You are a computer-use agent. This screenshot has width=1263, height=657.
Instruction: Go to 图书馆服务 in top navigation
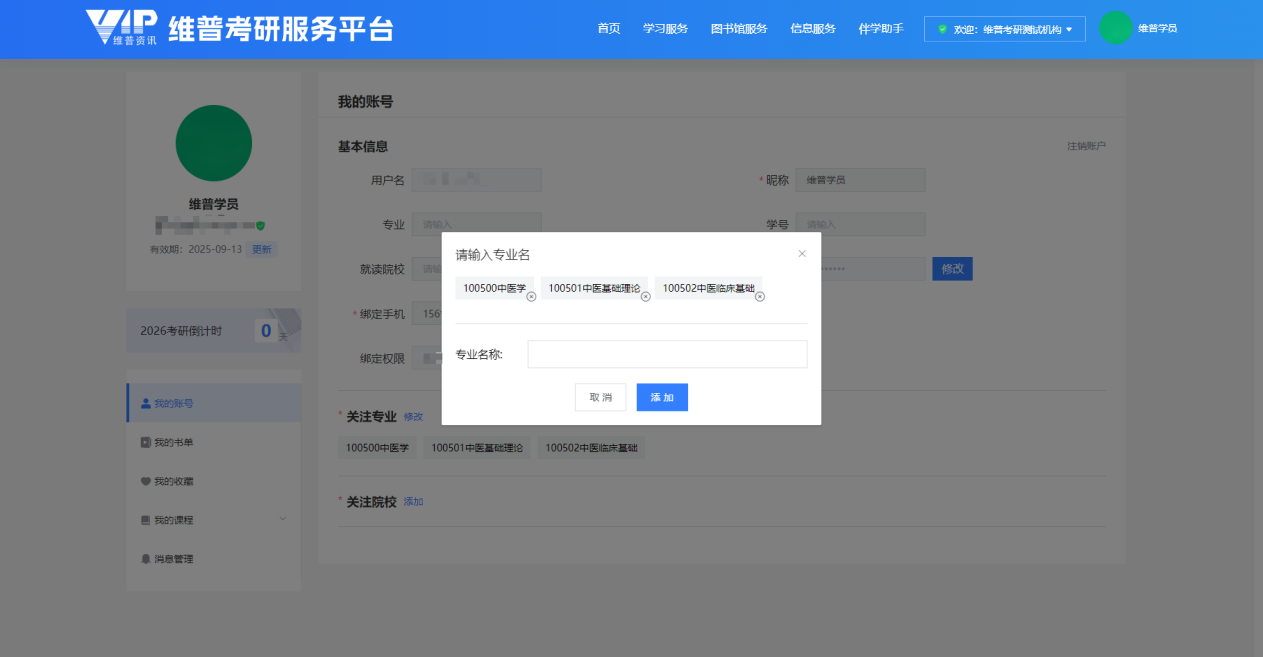tap(738, 28)
